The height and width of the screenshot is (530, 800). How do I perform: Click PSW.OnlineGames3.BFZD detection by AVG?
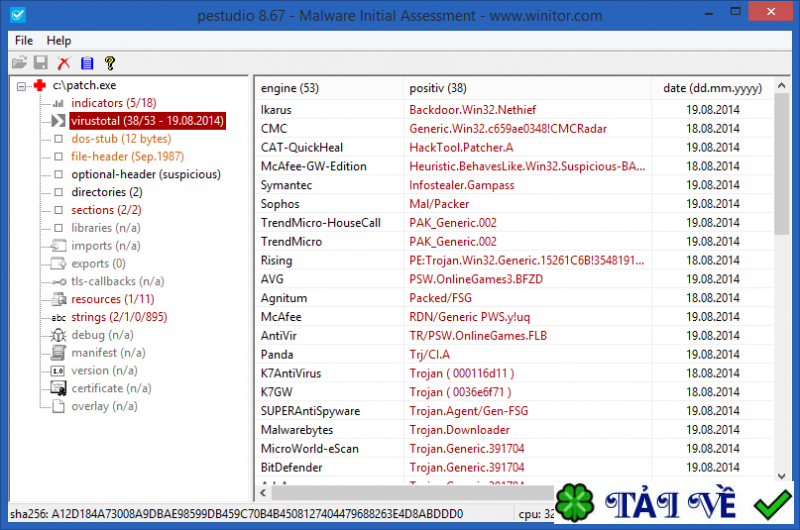tap(476, 279)
